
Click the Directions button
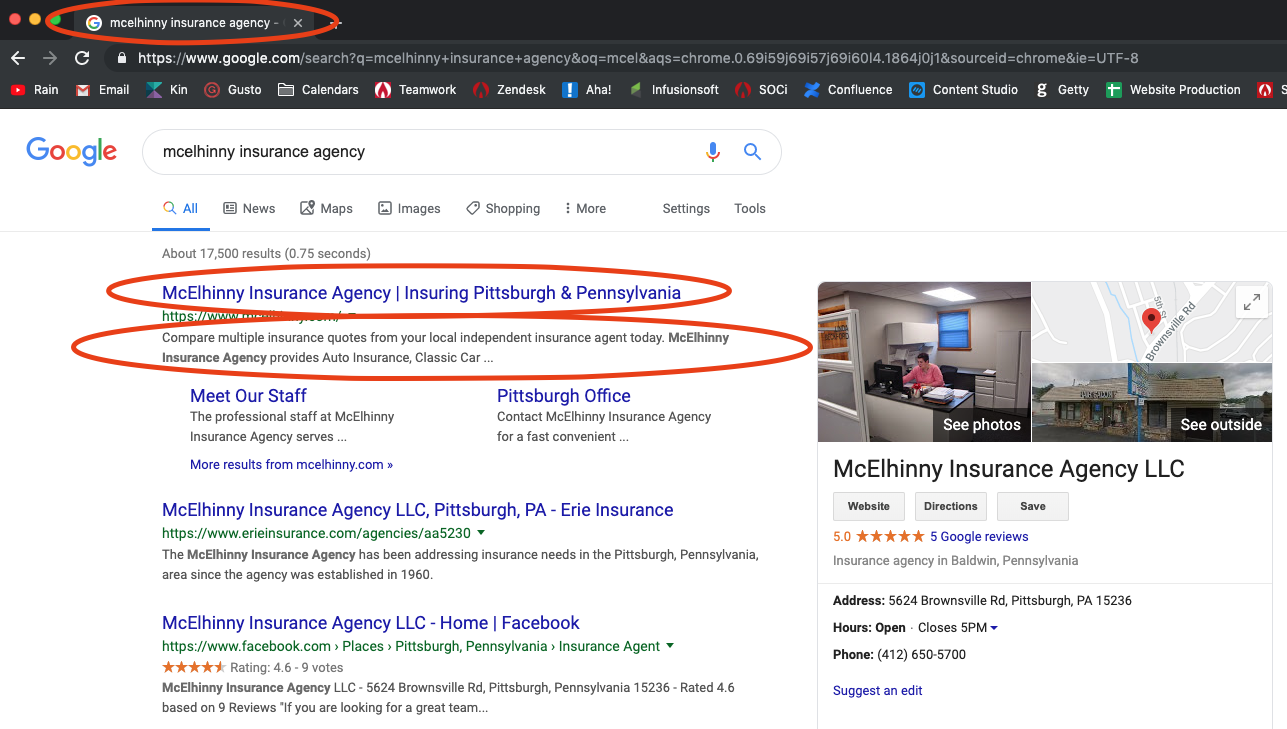point(950,506)
